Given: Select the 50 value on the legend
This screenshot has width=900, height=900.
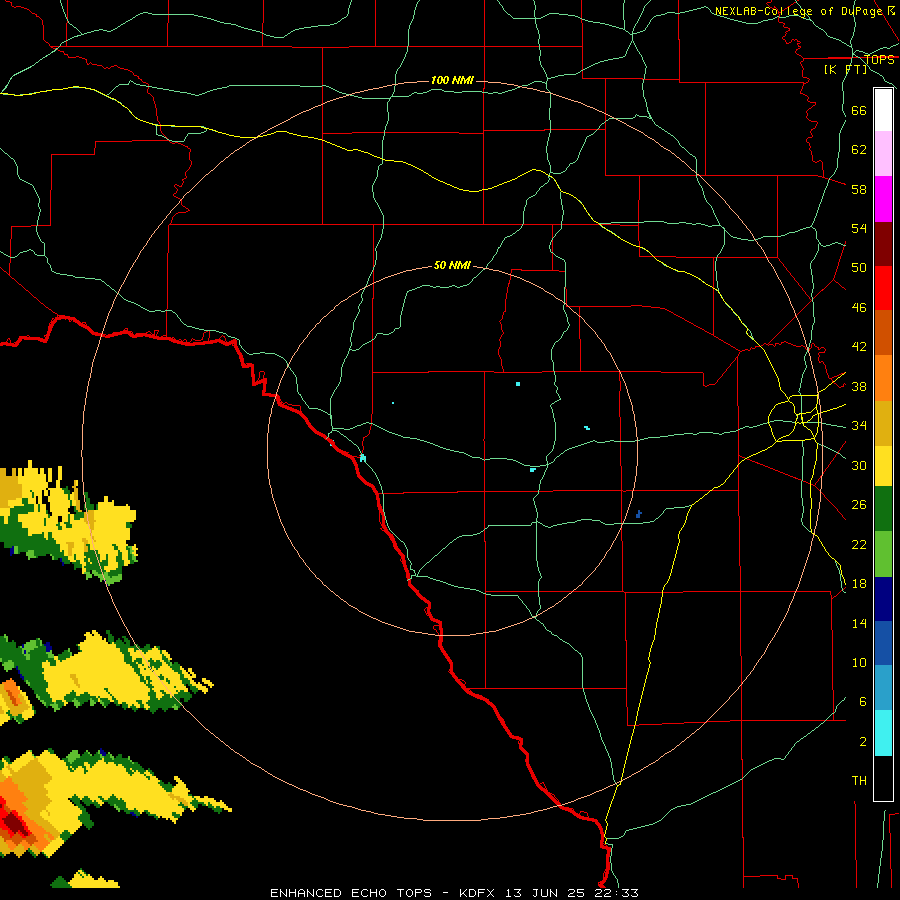Looking at the screenshot, I should coord(859,268).
